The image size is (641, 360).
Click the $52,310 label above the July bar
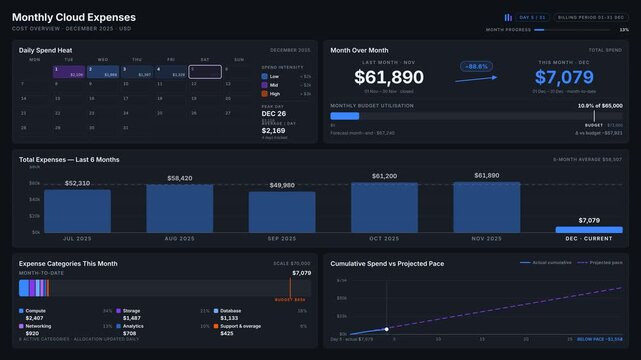click(x=77, y=183)
